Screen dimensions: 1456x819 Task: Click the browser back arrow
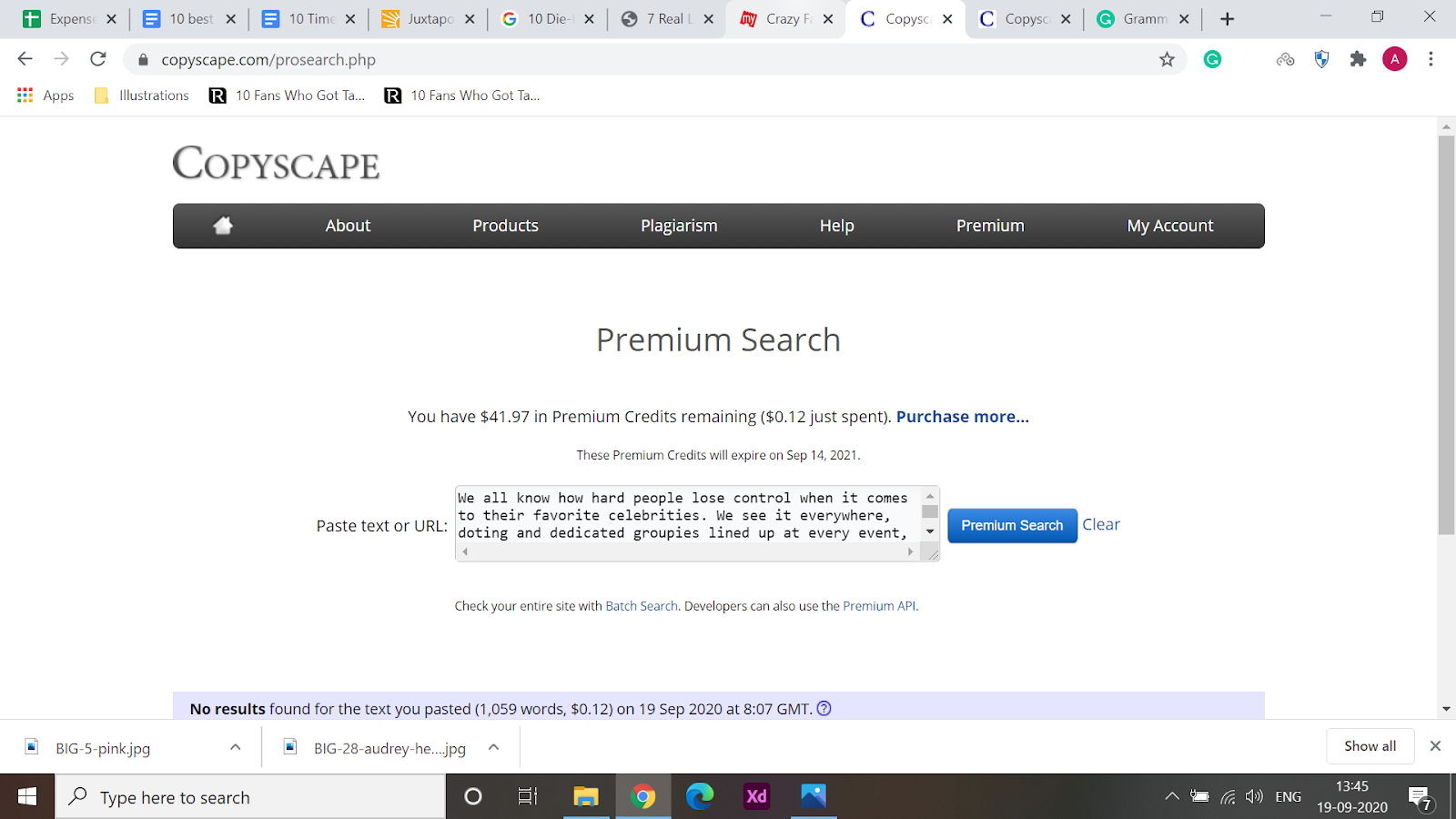click(x=25, y=59)
